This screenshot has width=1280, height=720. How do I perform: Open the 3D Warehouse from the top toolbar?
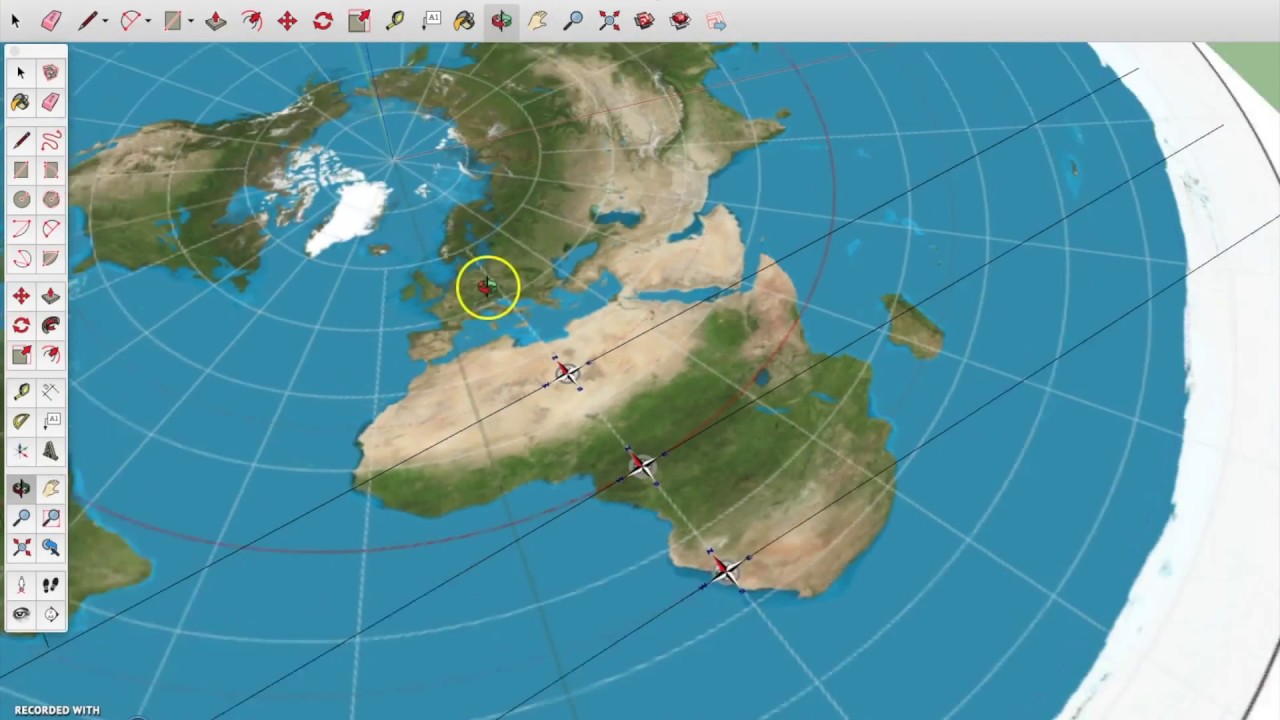tap(645, 20)
